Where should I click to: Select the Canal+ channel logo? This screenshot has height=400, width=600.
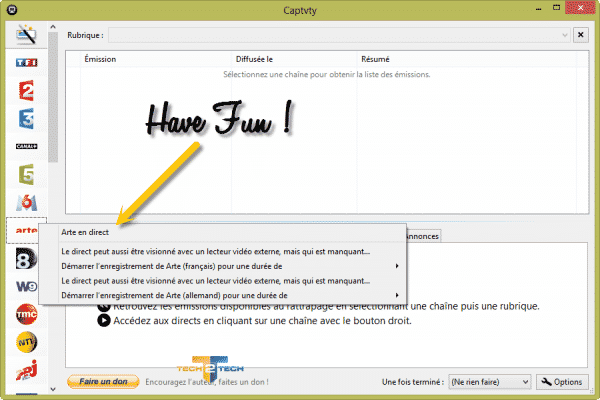click(26, 146)
